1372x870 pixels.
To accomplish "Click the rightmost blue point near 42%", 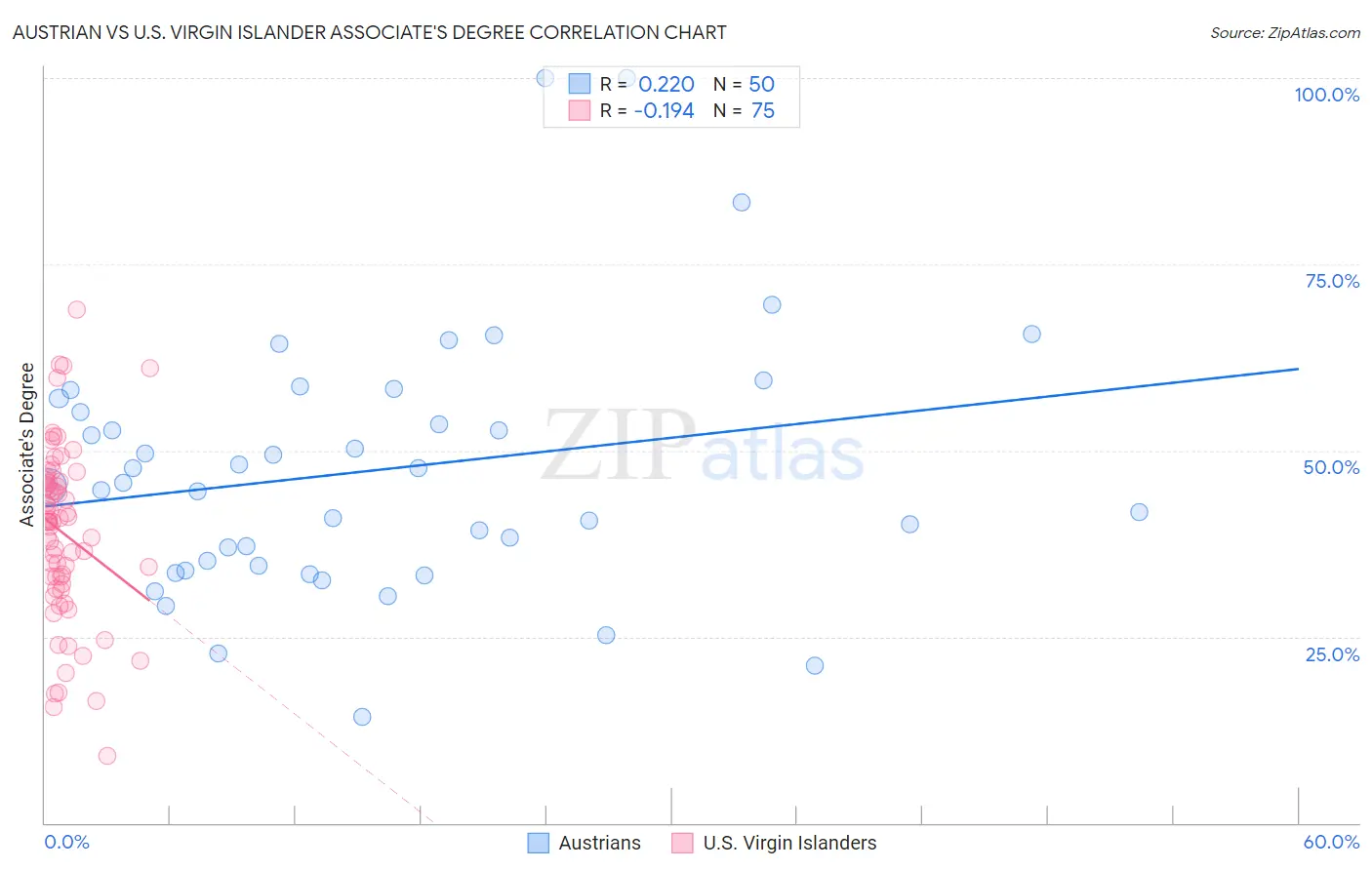I will coord(1139,512).
